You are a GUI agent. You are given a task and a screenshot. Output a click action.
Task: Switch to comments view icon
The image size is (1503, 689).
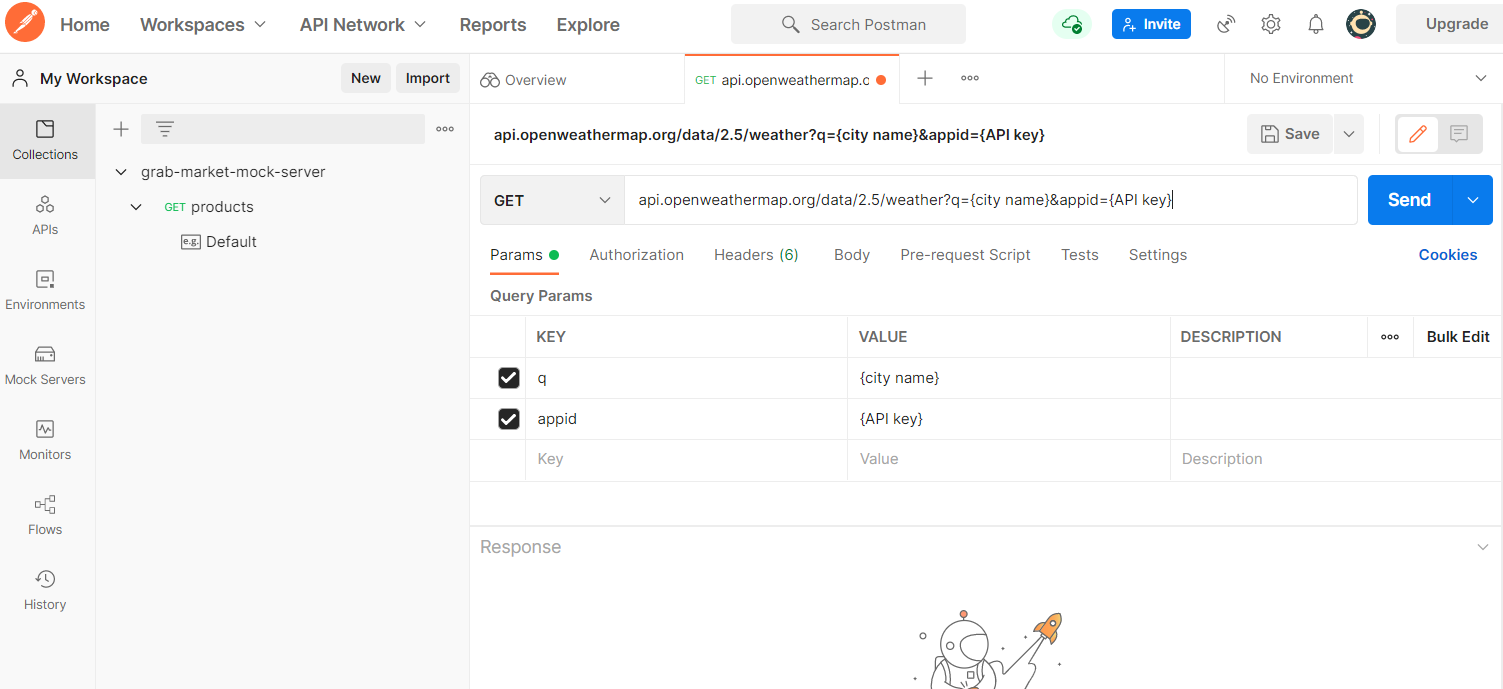click(x=1459, y=134)
